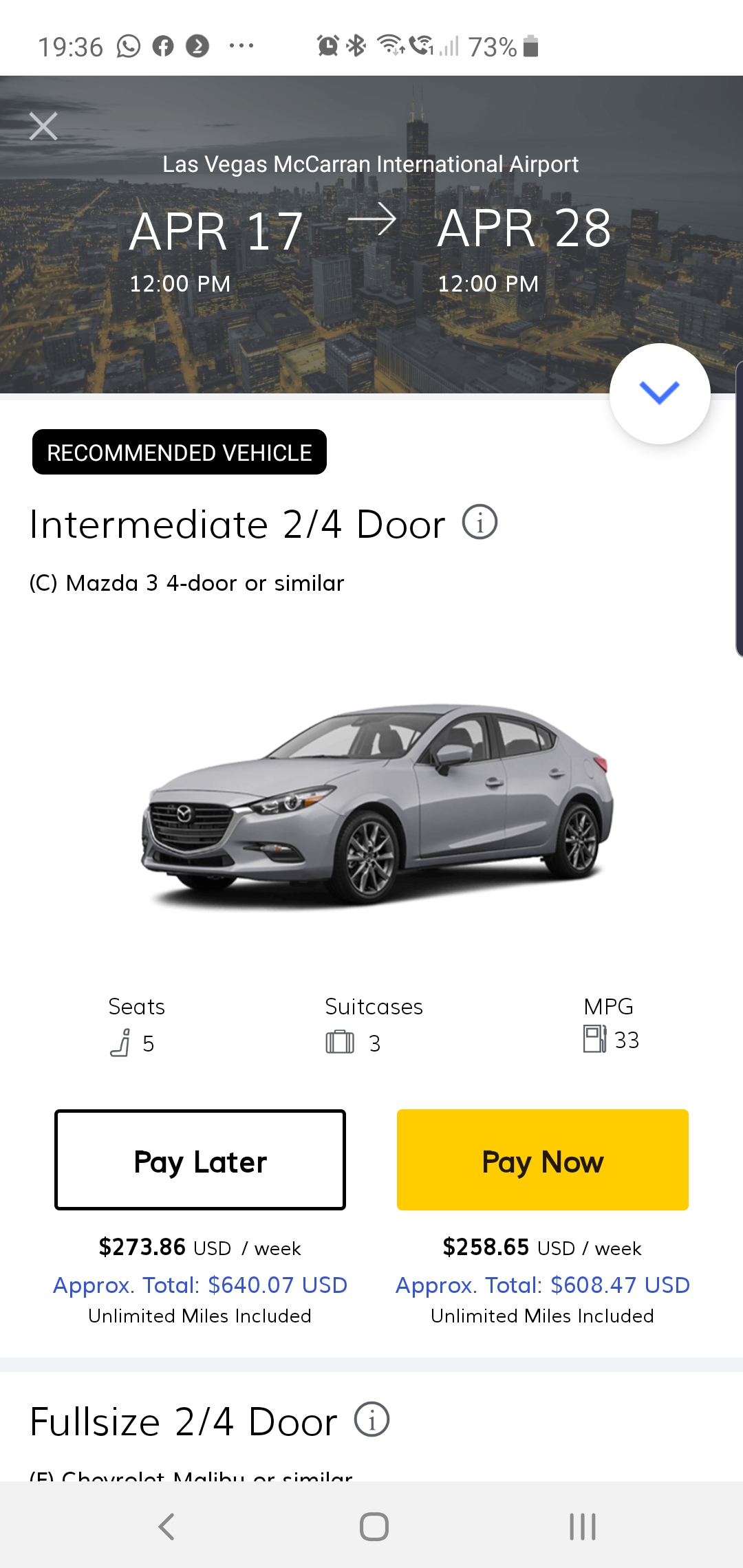Tap the Recommended Vehicle badge
Viewport: 743px width, 1568px height.
pos(180,452)
